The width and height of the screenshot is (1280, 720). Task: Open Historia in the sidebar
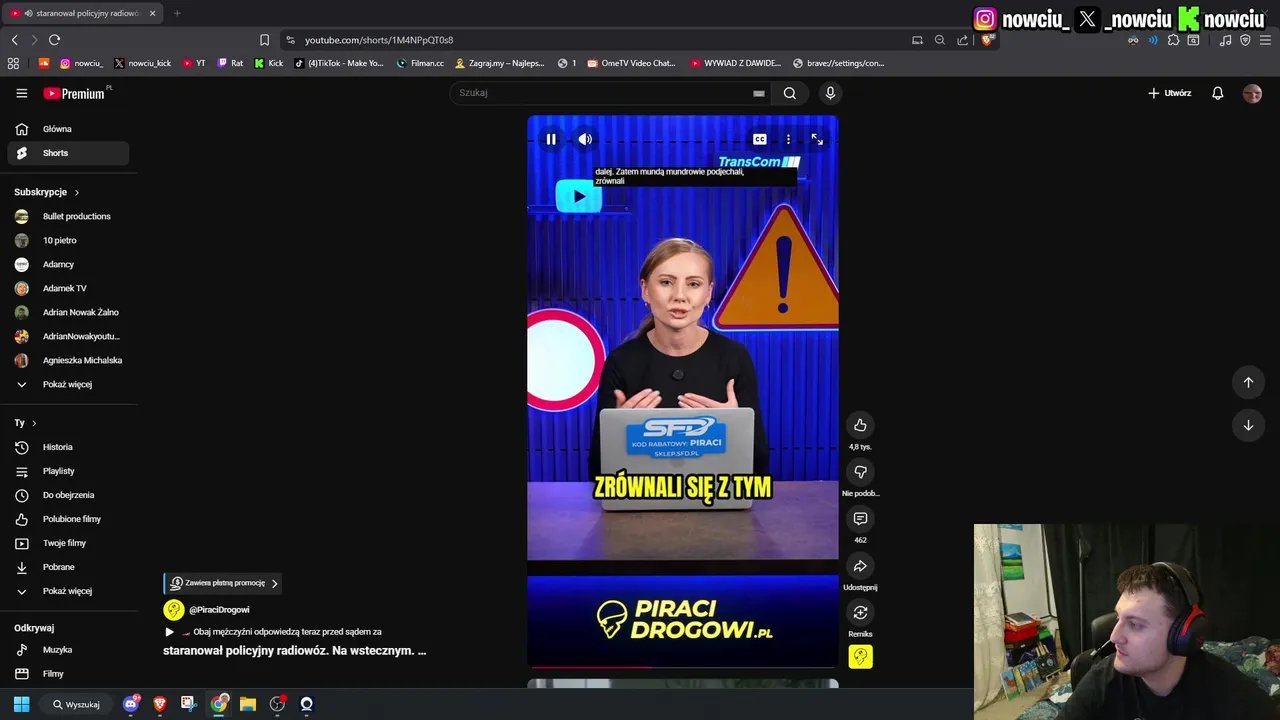68,447
